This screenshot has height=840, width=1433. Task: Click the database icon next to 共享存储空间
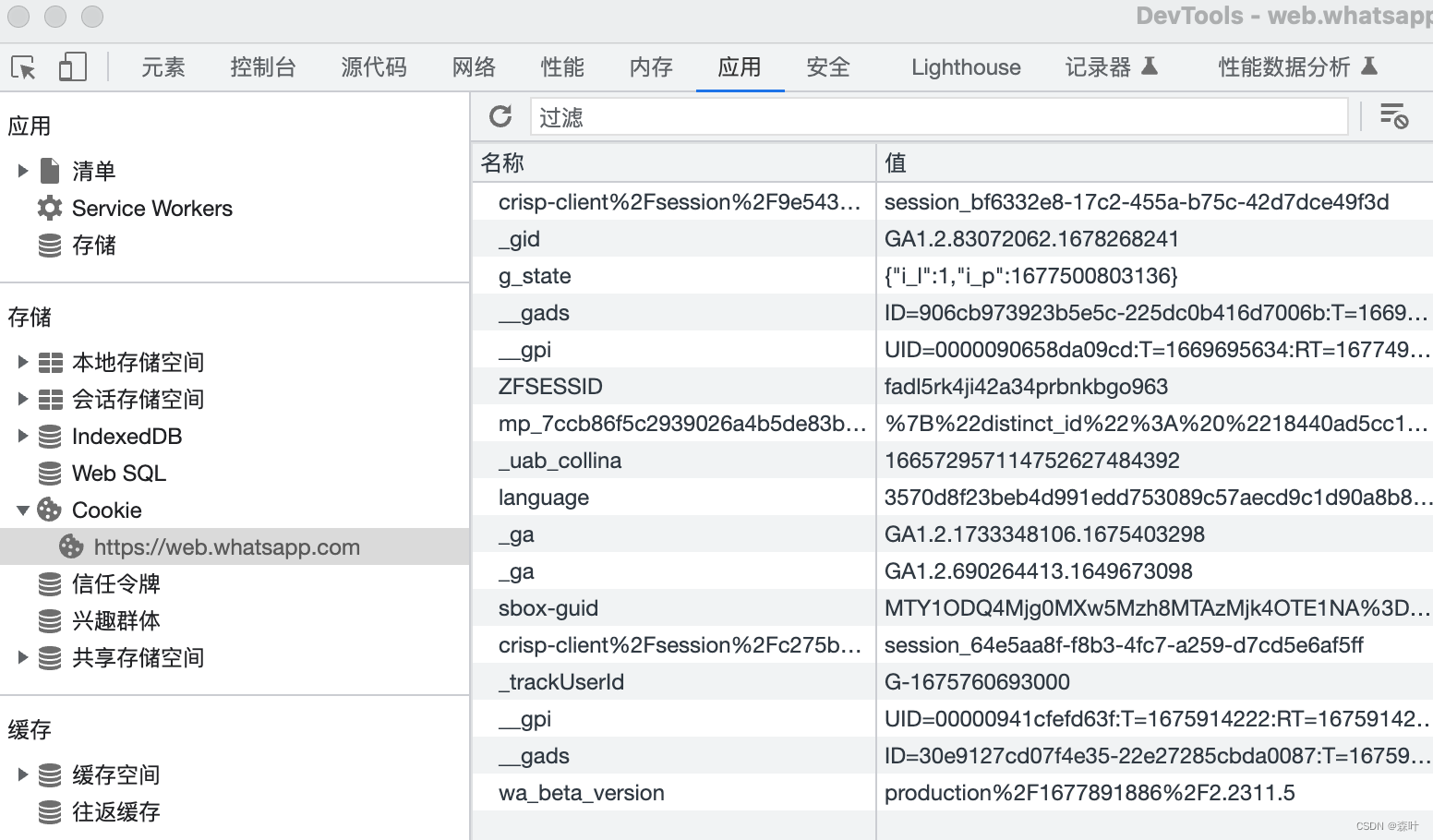(x=50, y=657)
